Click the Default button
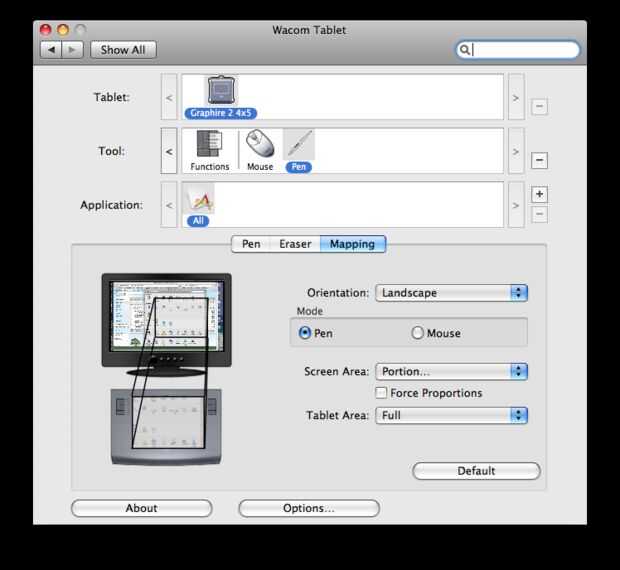The height and width of the screenshot is (570, 620). coord(476,471)
